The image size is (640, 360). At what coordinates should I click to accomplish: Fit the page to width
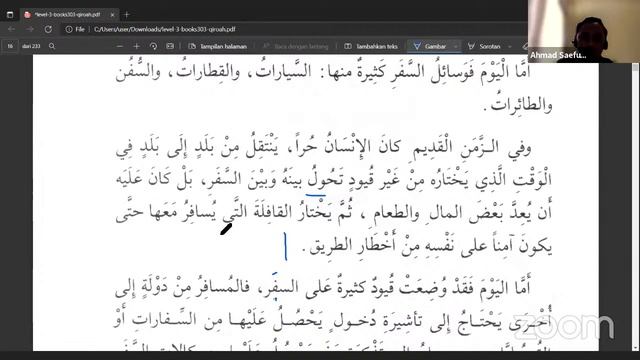tap(170, 47)
